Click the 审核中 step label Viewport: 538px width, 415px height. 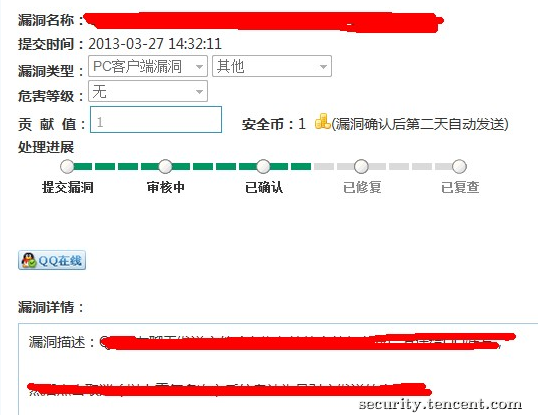(166, 187)
